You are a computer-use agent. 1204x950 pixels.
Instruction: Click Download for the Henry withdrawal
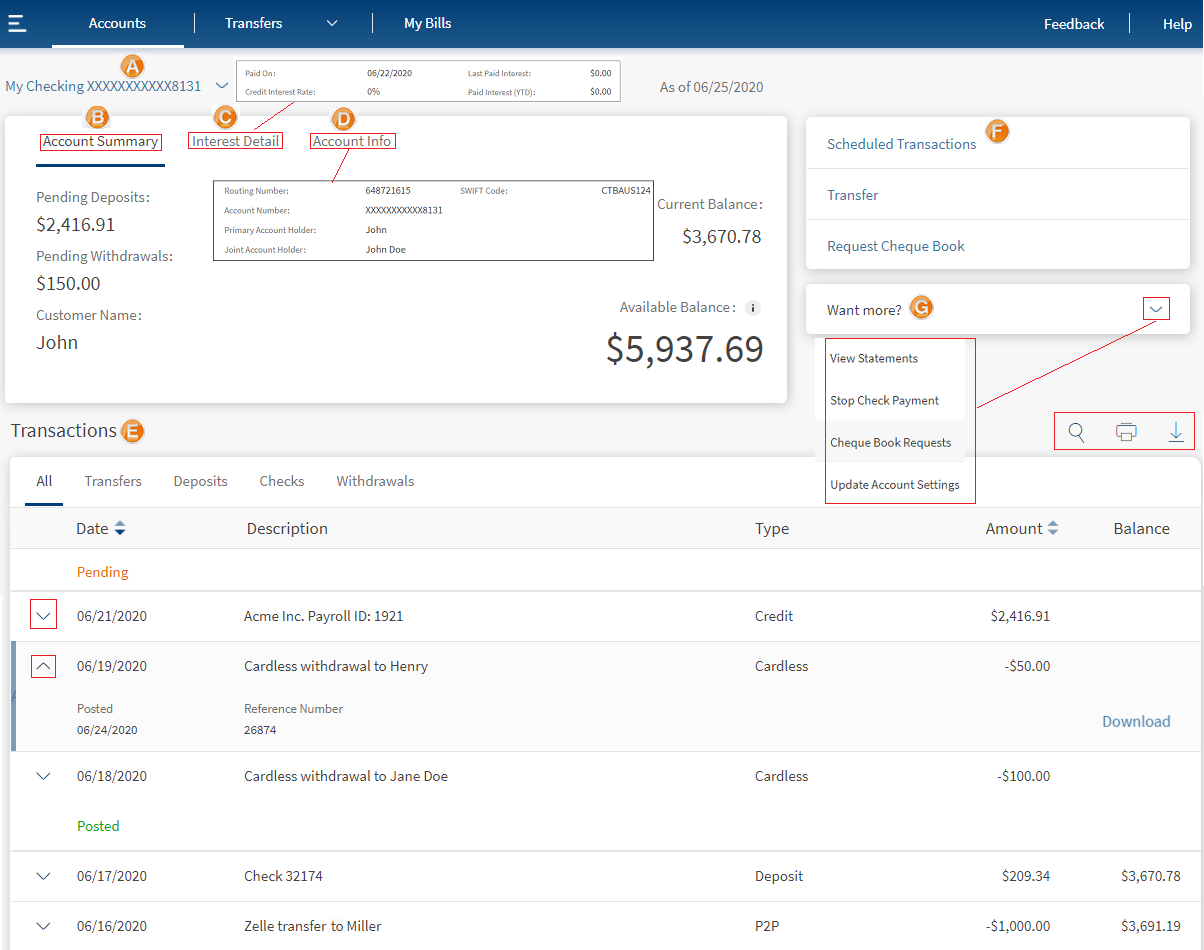[1135, 722]
